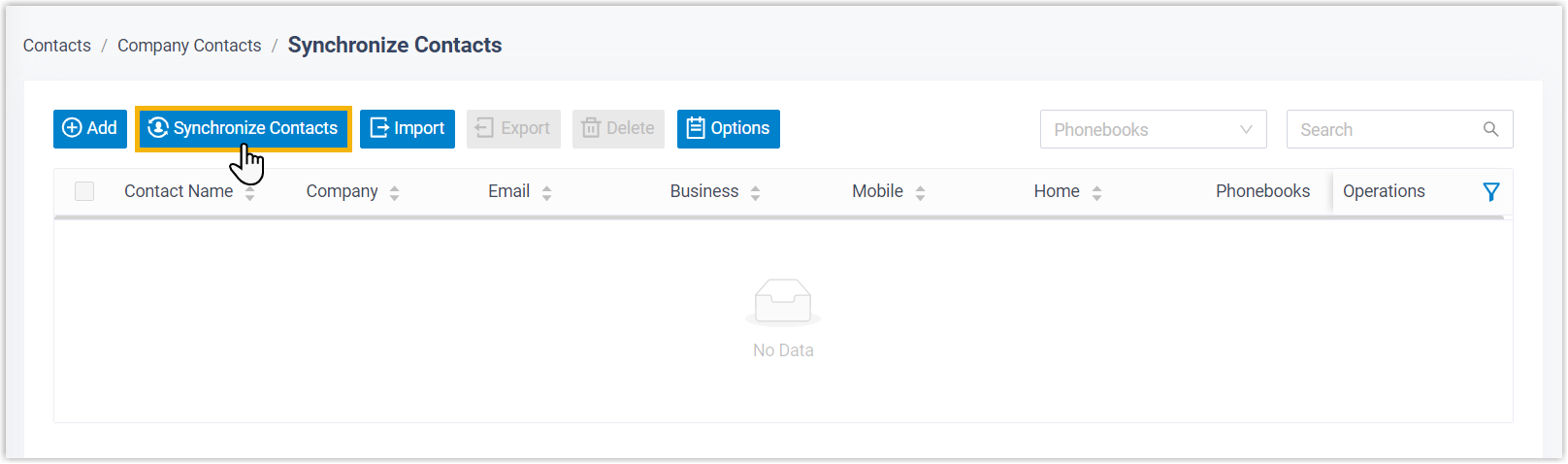The width and height of the screenshot is (1568, 464).
Task: Click the Phonebooks column header
Action: coord(1262,191)
